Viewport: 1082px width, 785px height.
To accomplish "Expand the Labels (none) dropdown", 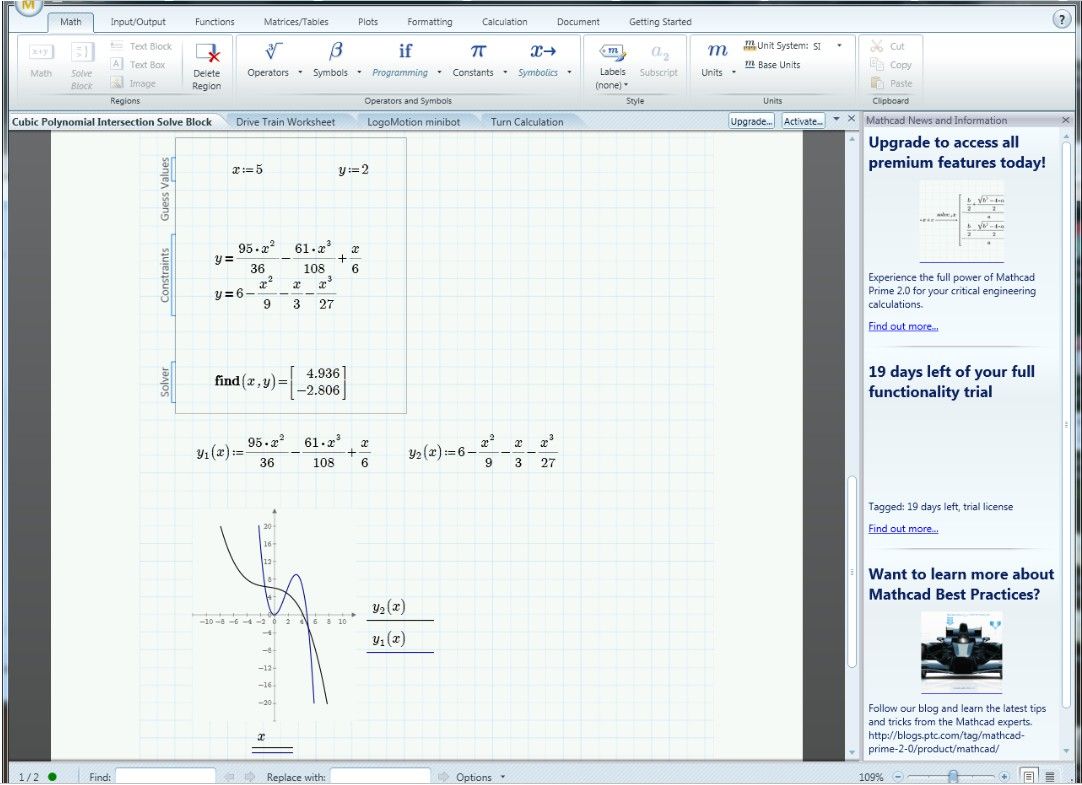I will pos(612,85).
